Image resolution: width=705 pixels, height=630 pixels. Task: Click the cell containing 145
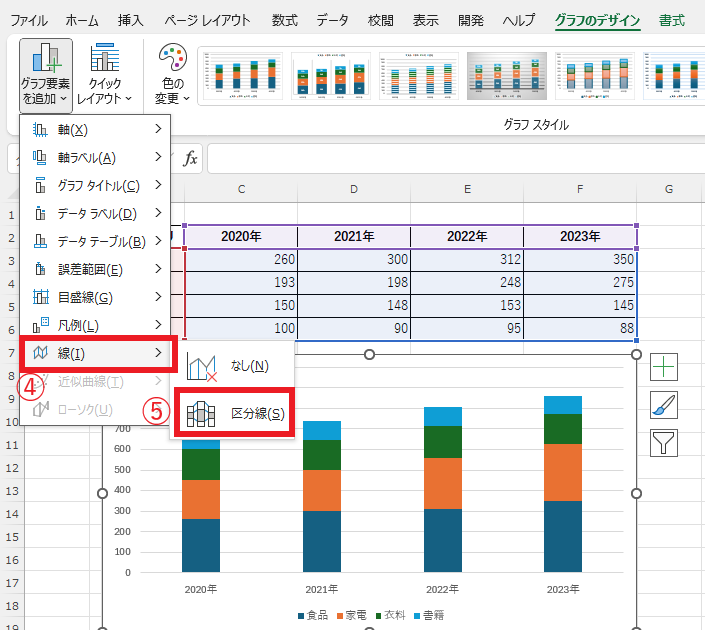[x=580, y=306]
